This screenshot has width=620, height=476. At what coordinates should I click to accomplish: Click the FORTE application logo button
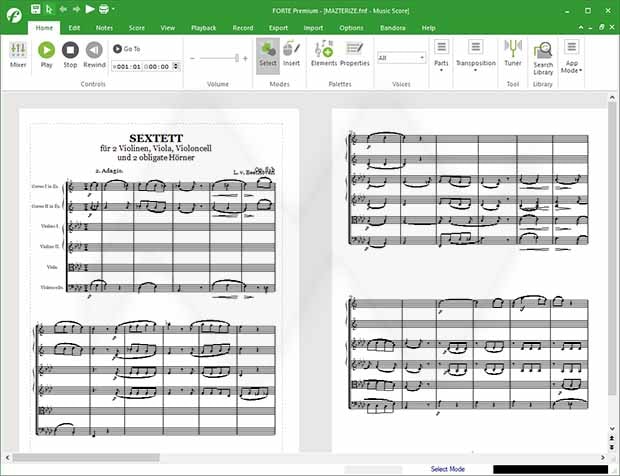click(x=14, y=15)
